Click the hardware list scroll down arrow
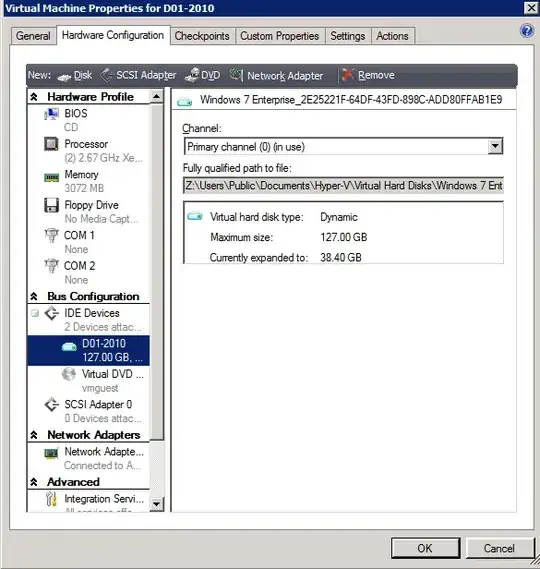 pyautogui.click(x=156, y=504)
